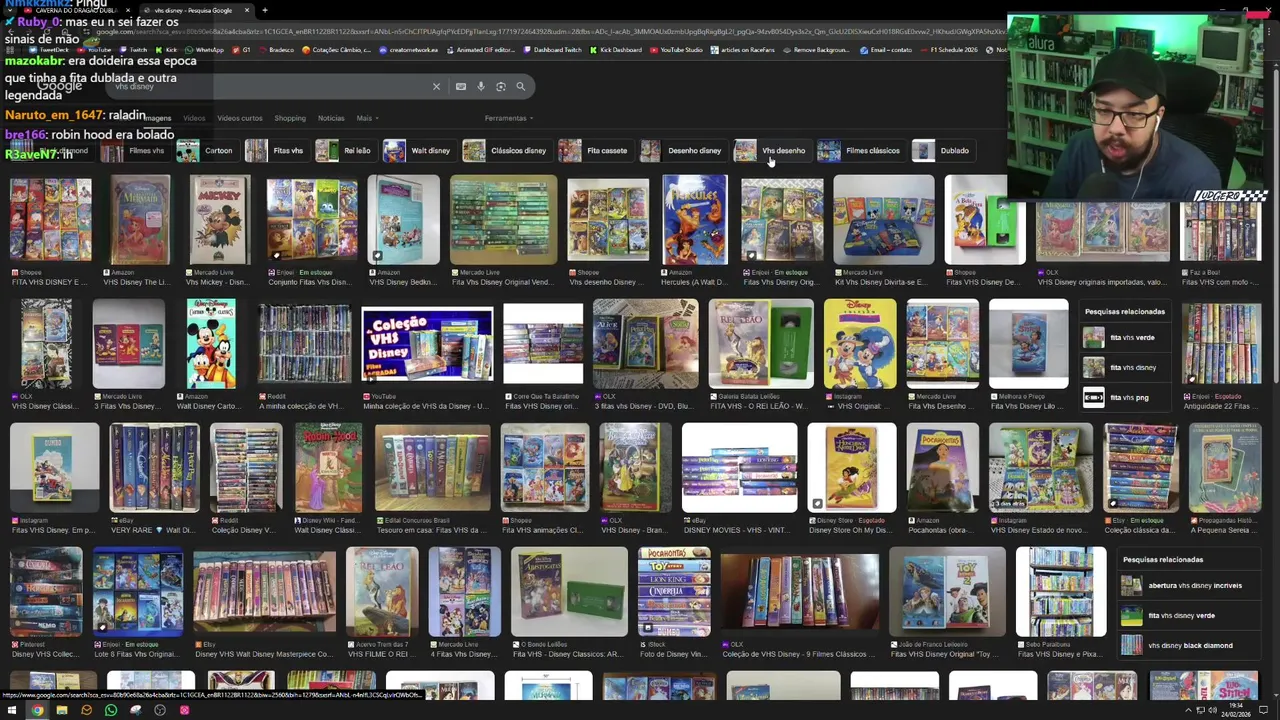Click the Windows Start button
The height and width of the screenshot is (720, 1280).
coord(12,710)
